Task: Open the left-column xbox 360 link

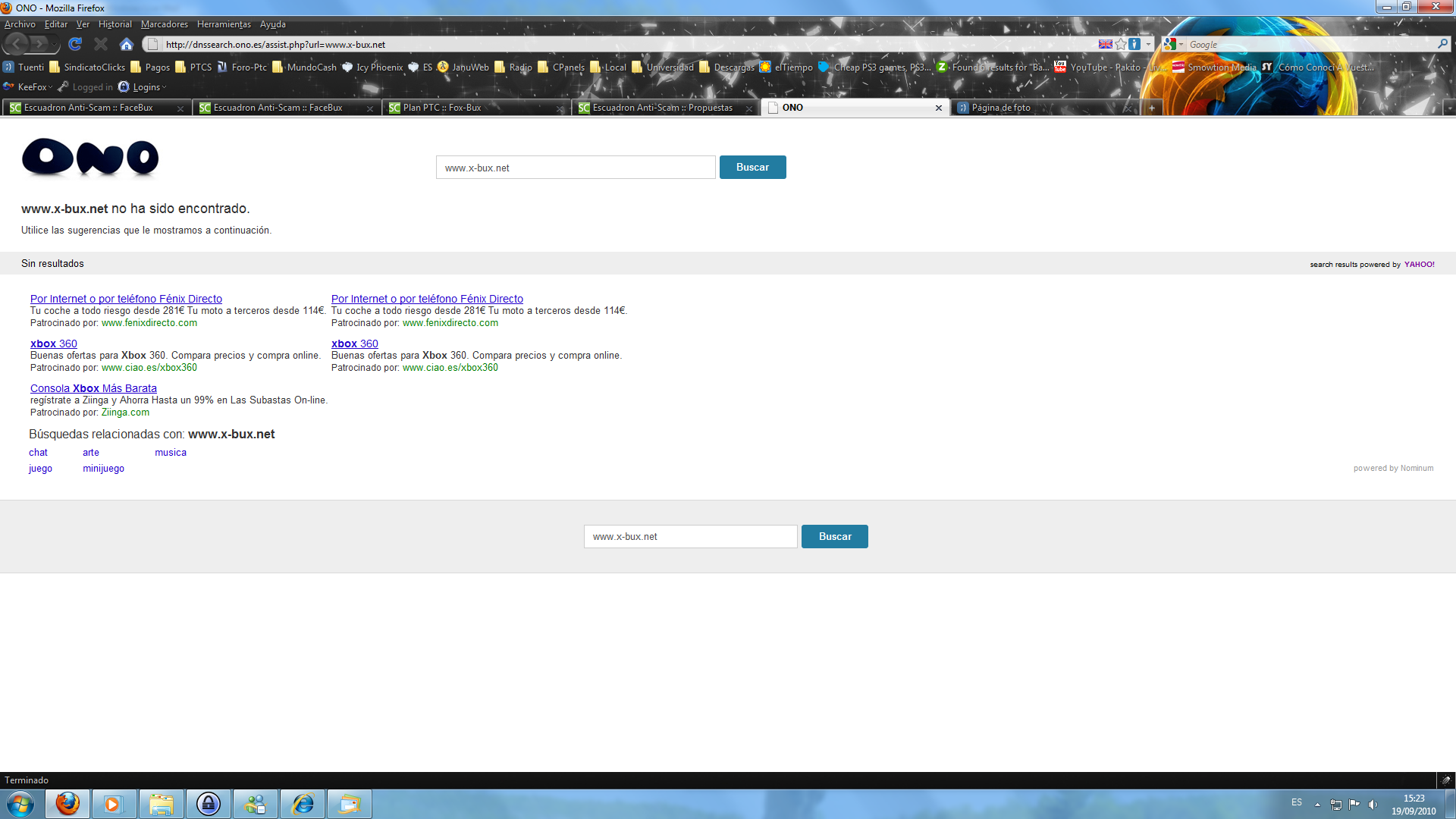Action: coord(54,344)
